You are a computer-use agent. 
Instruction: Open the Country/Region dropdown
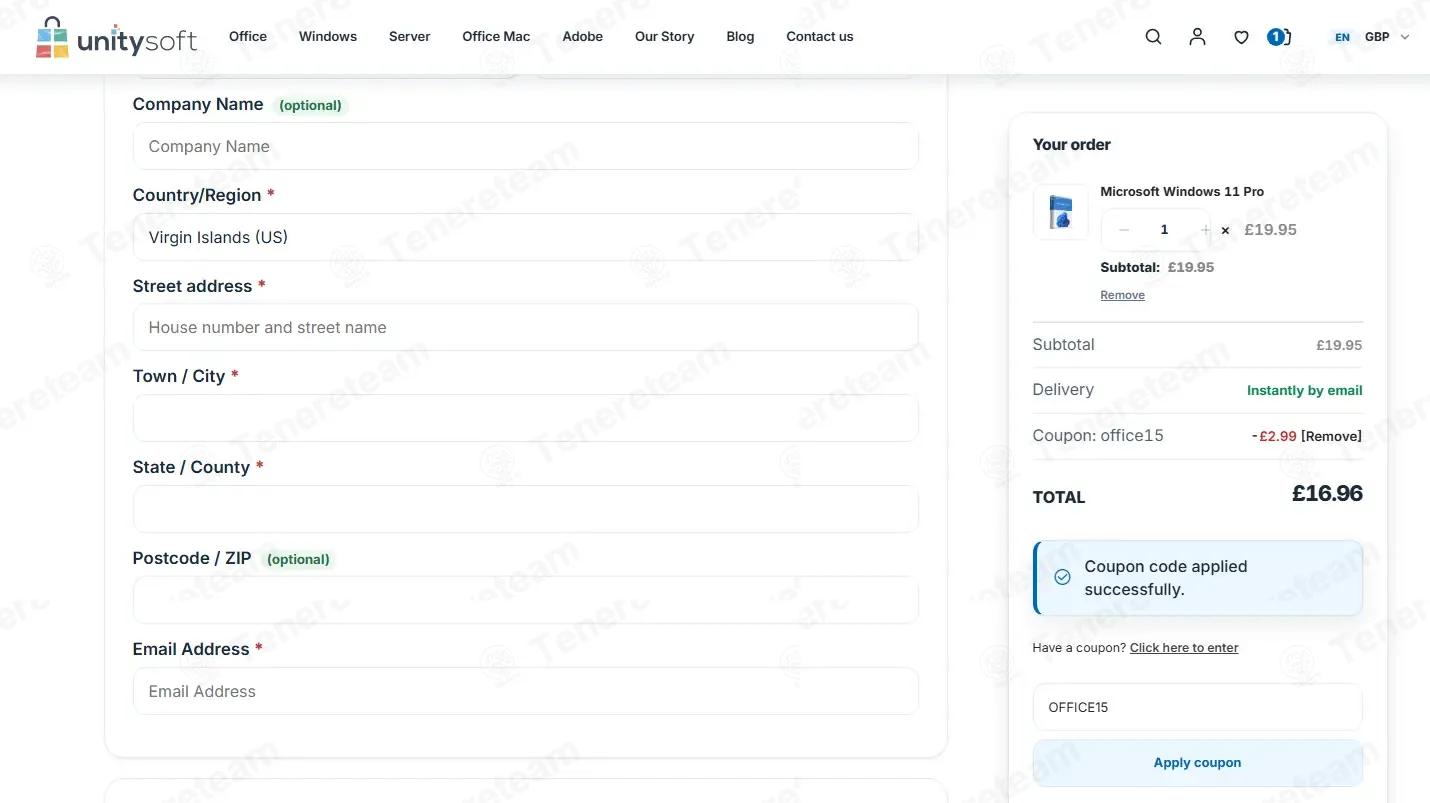coord(526,237)
